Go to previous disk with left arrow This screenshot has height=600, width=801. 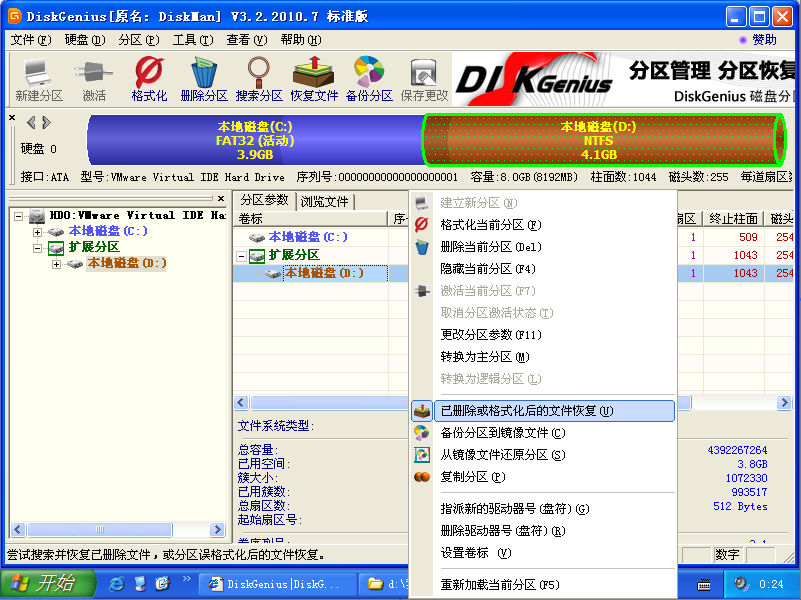tap(31, 123)
